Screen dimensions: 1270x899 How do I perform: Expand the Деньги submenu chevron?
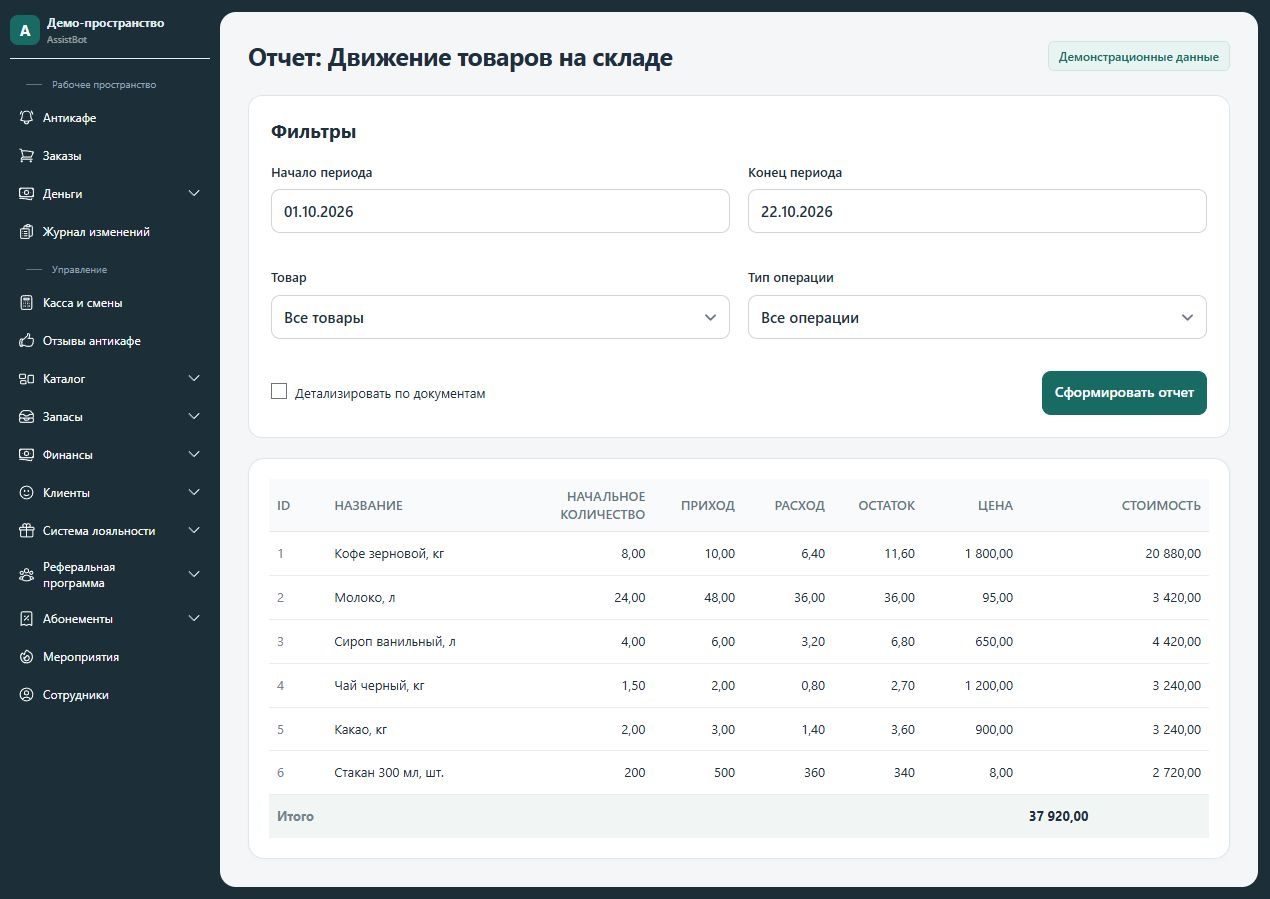tap(195, 194)
